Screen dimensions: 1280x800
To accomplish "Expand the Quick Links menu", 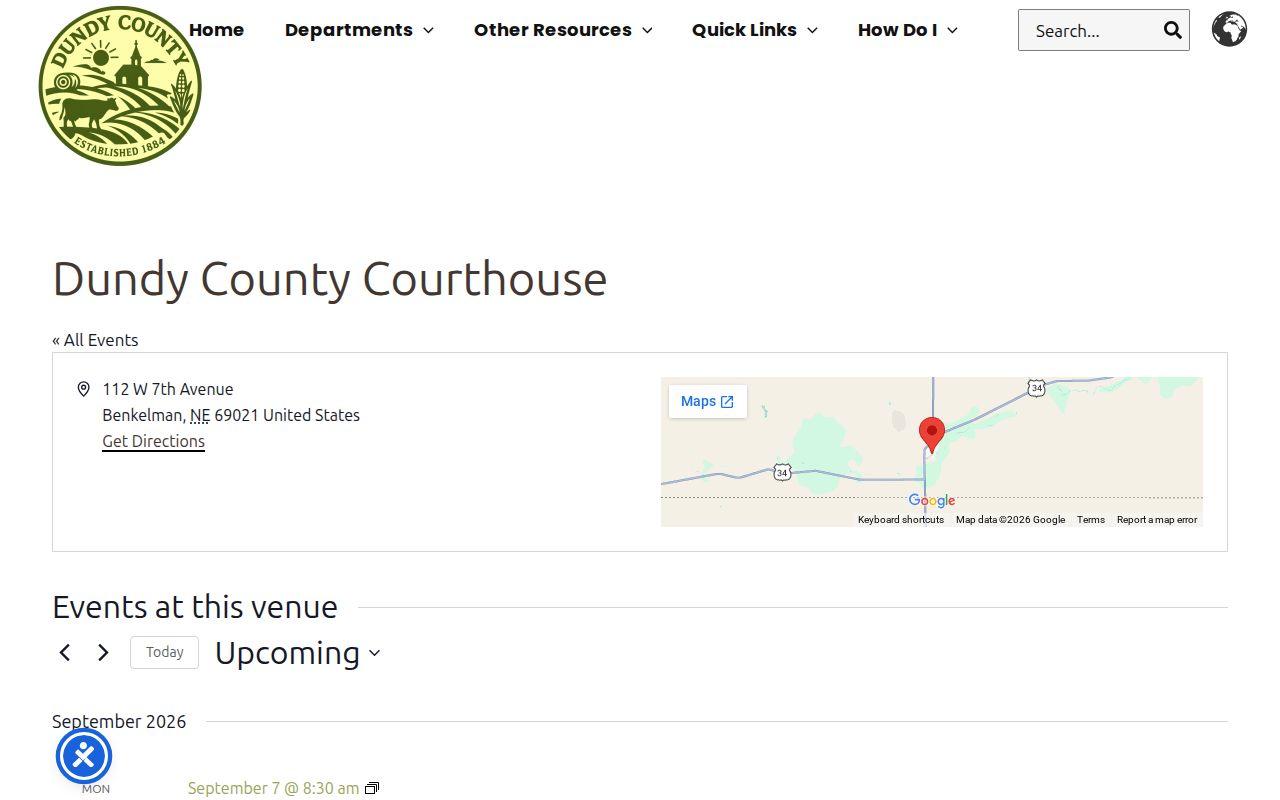I will tap(755, 30).
